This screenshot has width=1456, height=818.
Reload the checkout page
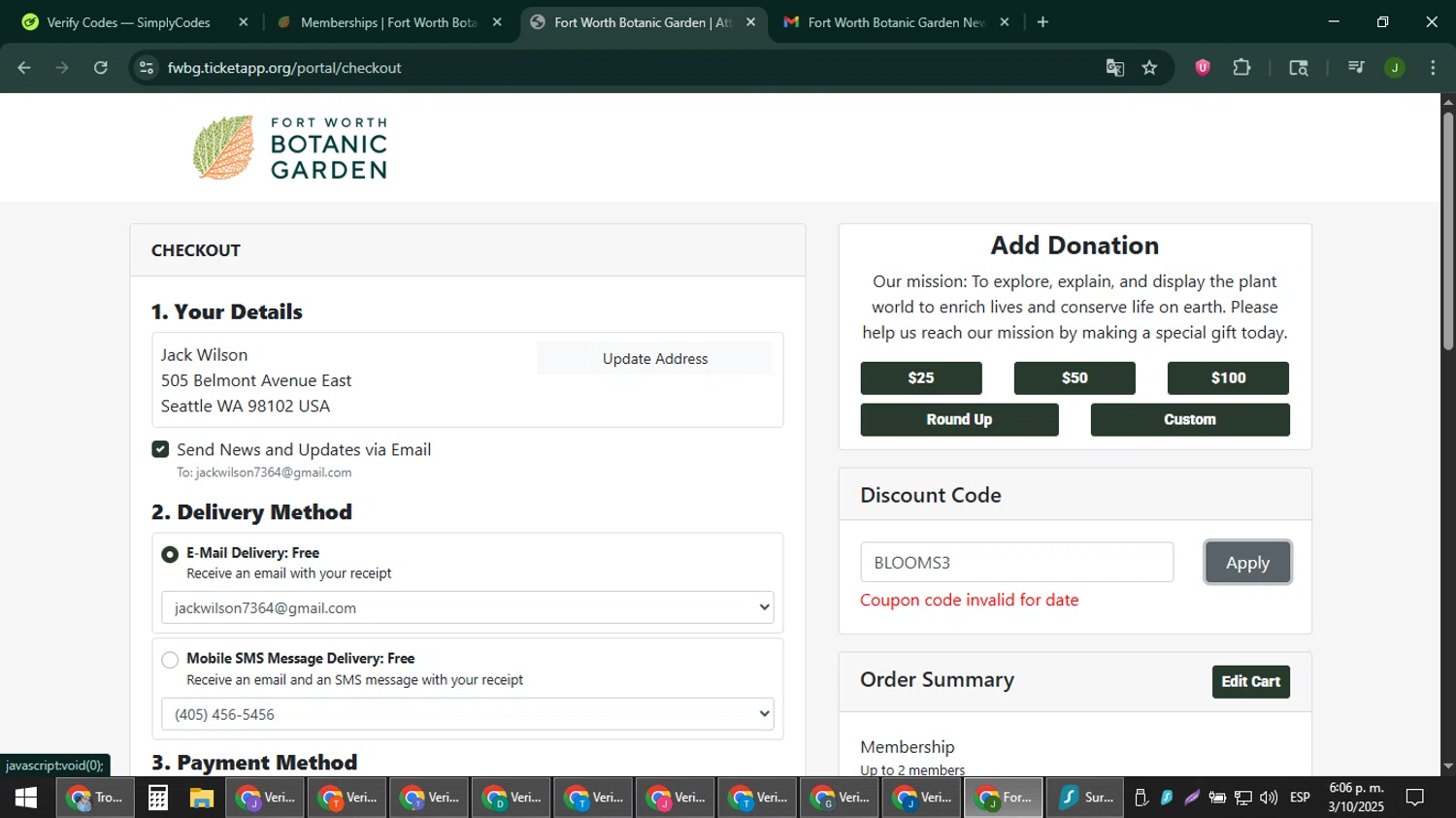(101, 68)
